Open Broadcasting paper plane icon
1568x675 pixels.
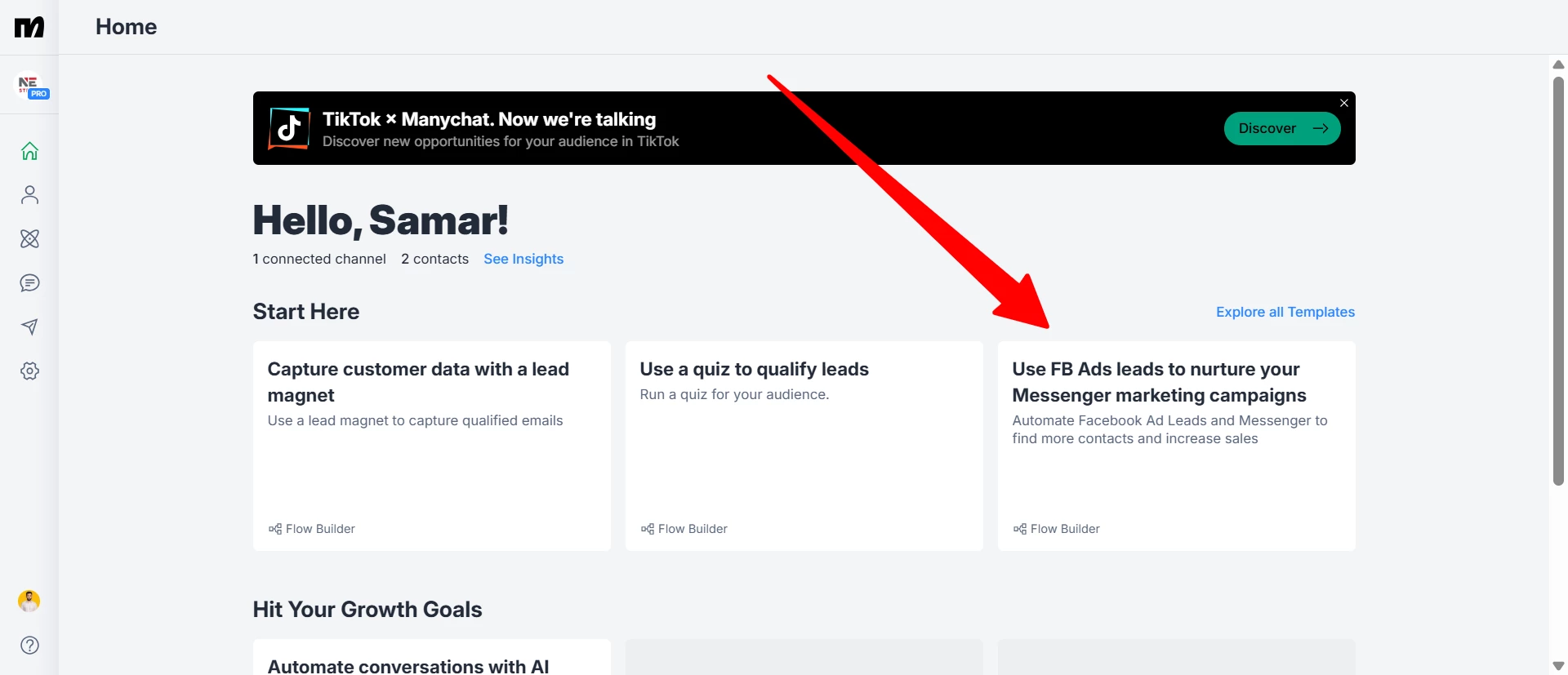point(29,327)
